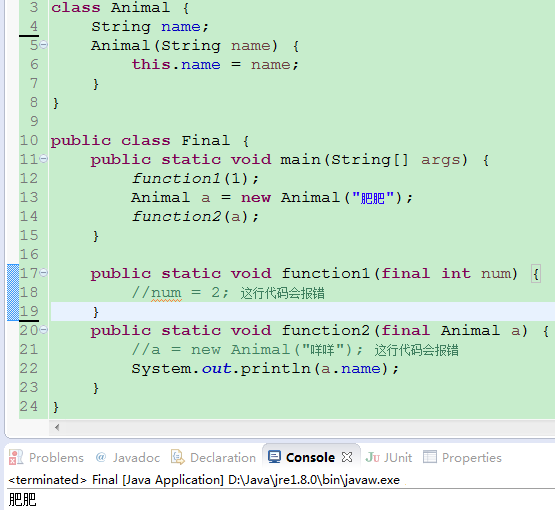Click the "System.out.println(a.name);" statement

pyautogui.click(x=265, y=369)
